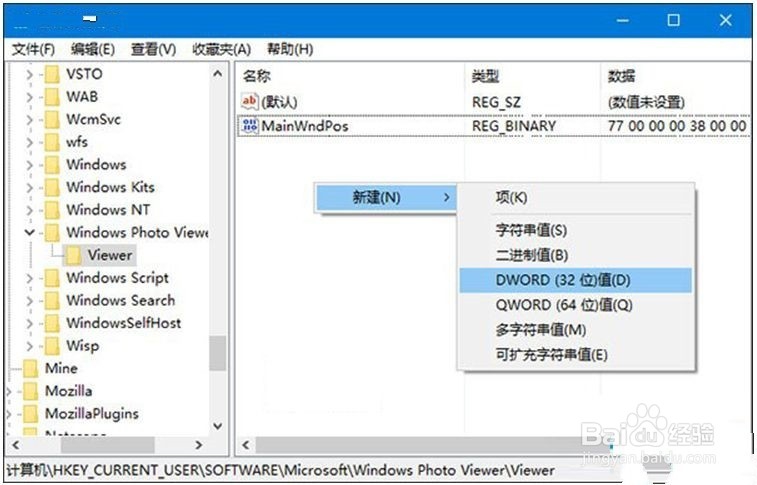Select 新建(N) in the context menu
757x485 pixels.
pyautogui.click(x=385, y=197)
